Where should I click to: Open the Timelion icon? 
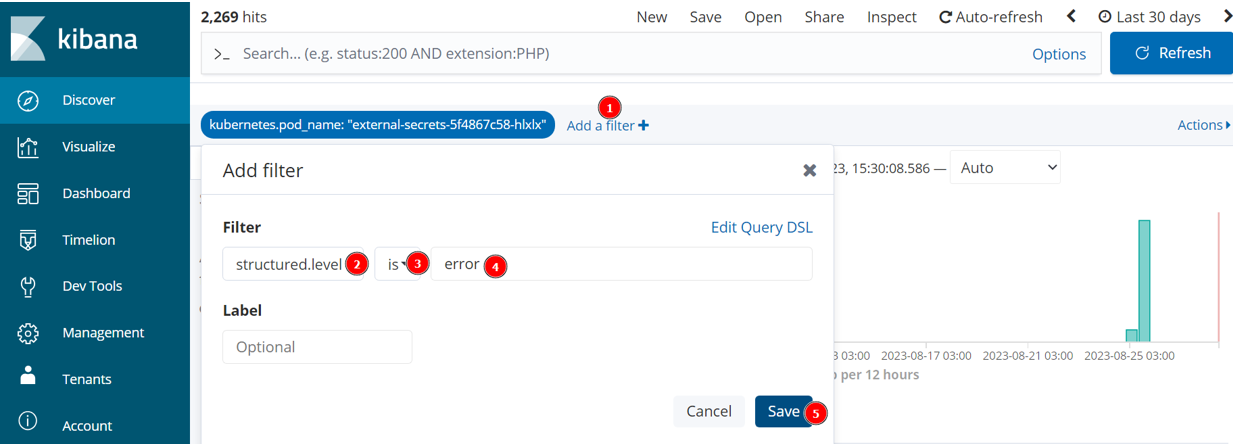point(28,240)
